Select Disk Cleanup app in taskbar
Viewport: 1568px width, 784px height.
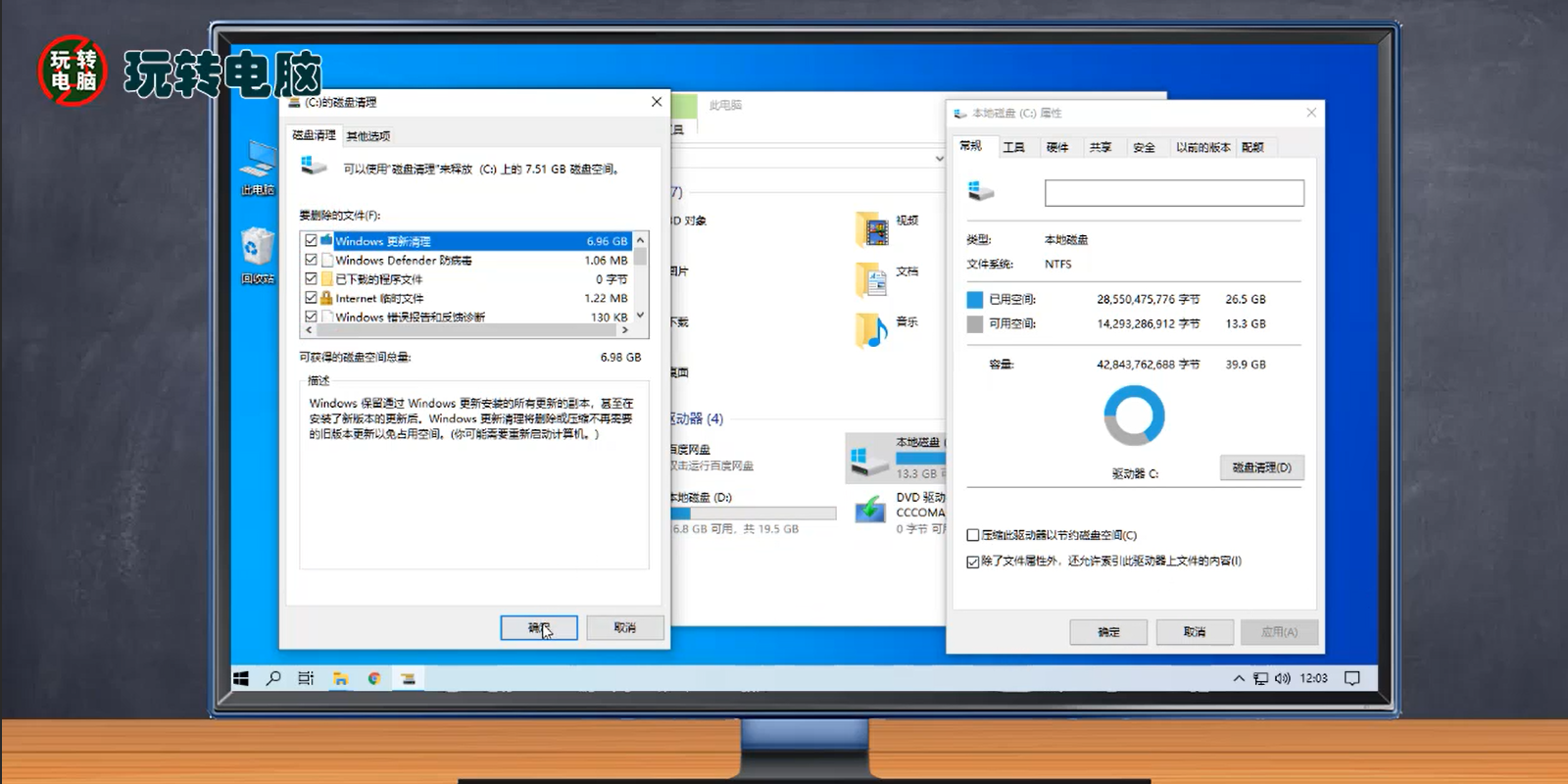pyautogui.click(x=409, y=678)
